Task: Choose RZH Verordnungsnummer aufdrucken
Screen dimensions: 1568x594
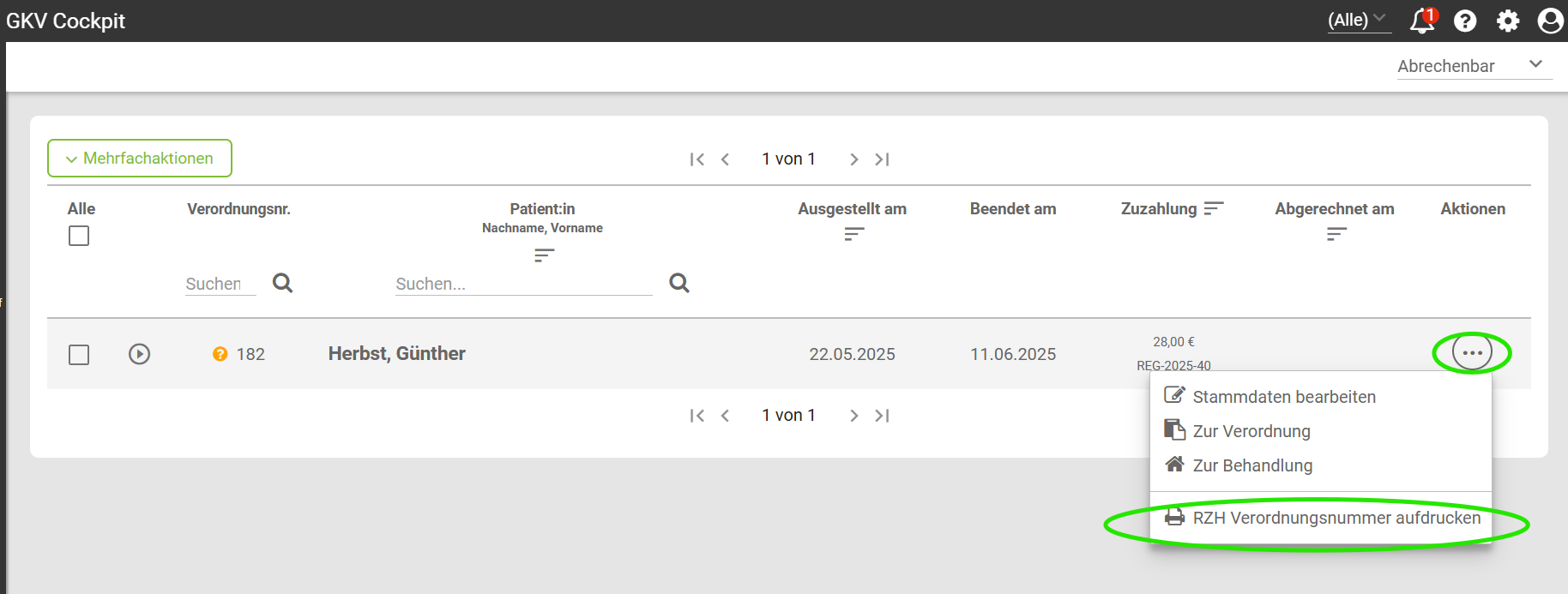Action: 1321,518
